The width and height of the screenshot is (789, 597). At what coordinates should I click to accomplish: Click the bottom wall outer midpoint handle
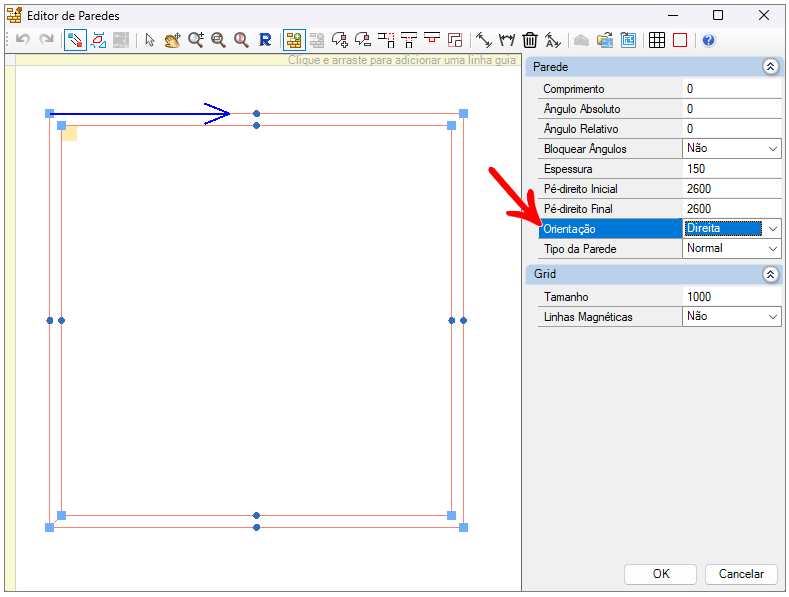(x=257, y=528)
